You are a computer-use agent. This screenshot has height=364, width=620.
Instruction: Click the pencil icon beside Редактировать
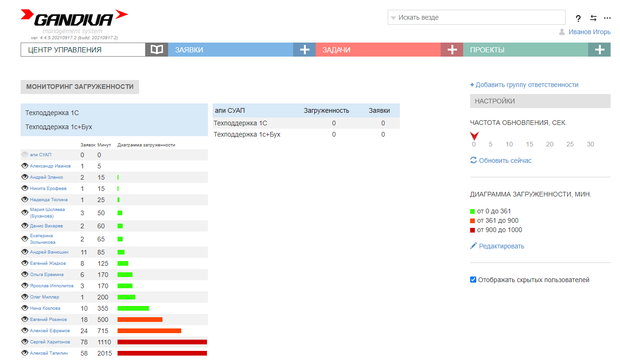point(473,246)
